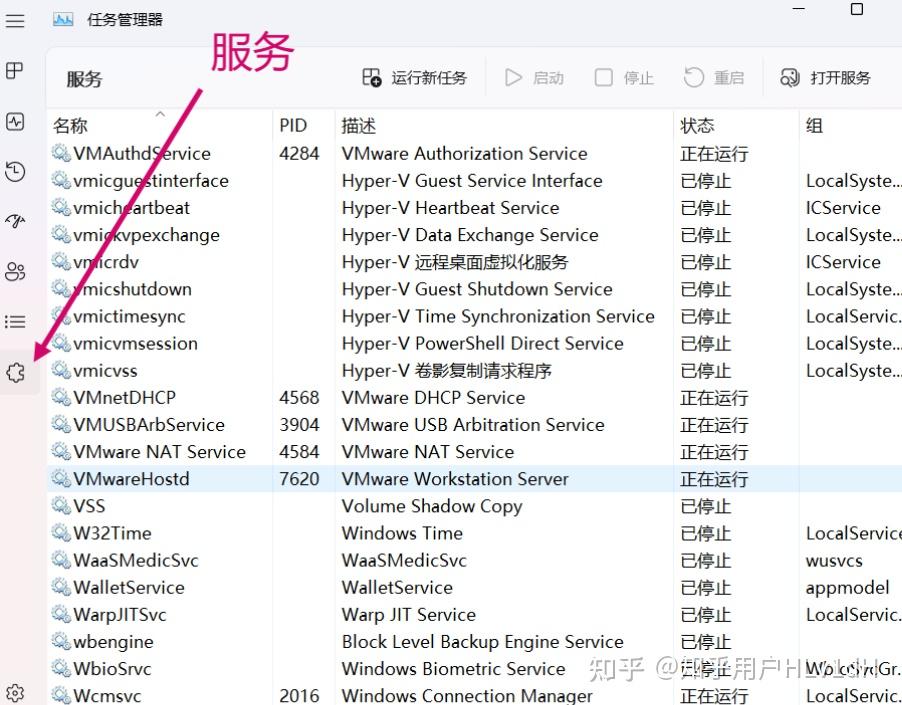
Task: Click group wusvcs cell
Action: click(834, 561)
